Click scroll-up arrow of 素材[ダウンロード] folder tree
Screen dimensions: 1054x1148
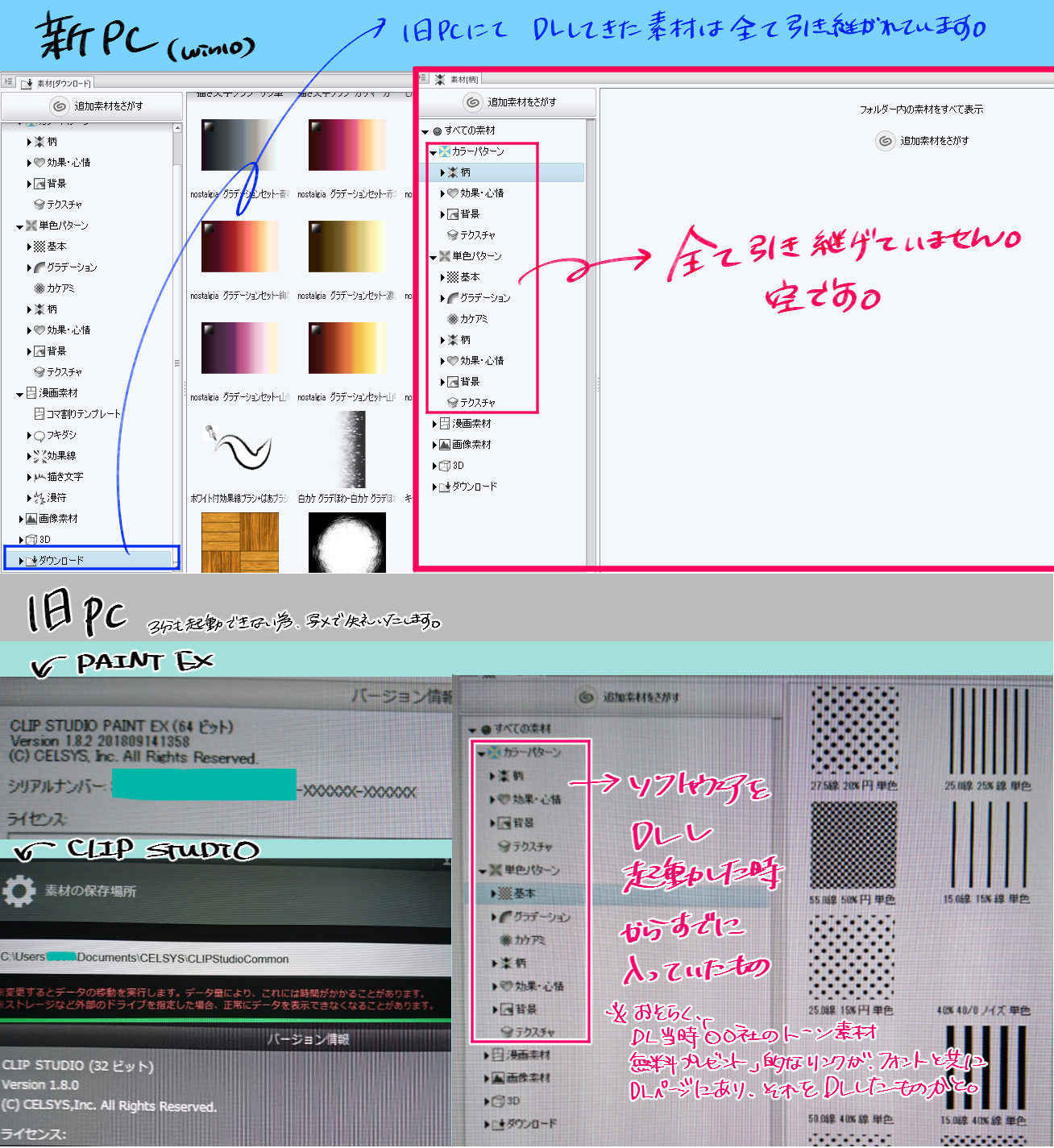pos(177,128)
